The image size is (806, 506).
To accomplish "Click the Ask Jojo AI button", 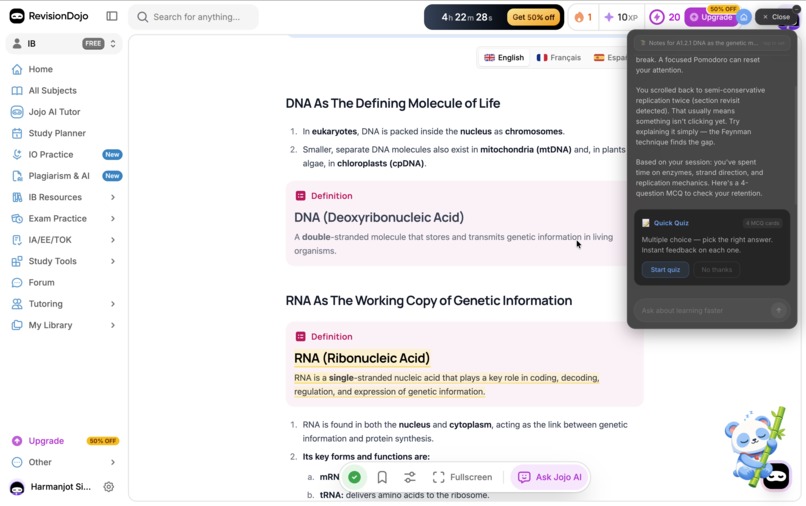I will point(549,477).
